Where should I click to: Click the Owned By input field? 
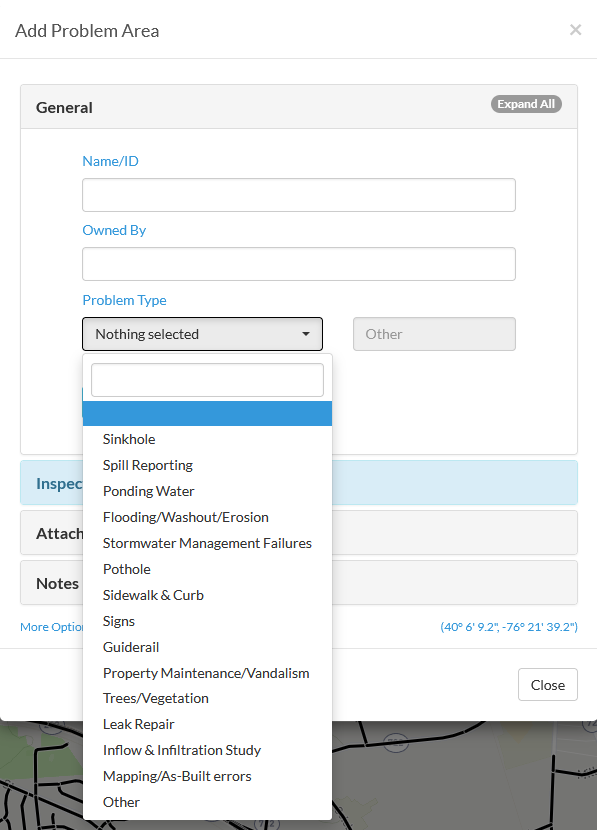[299, 264]
